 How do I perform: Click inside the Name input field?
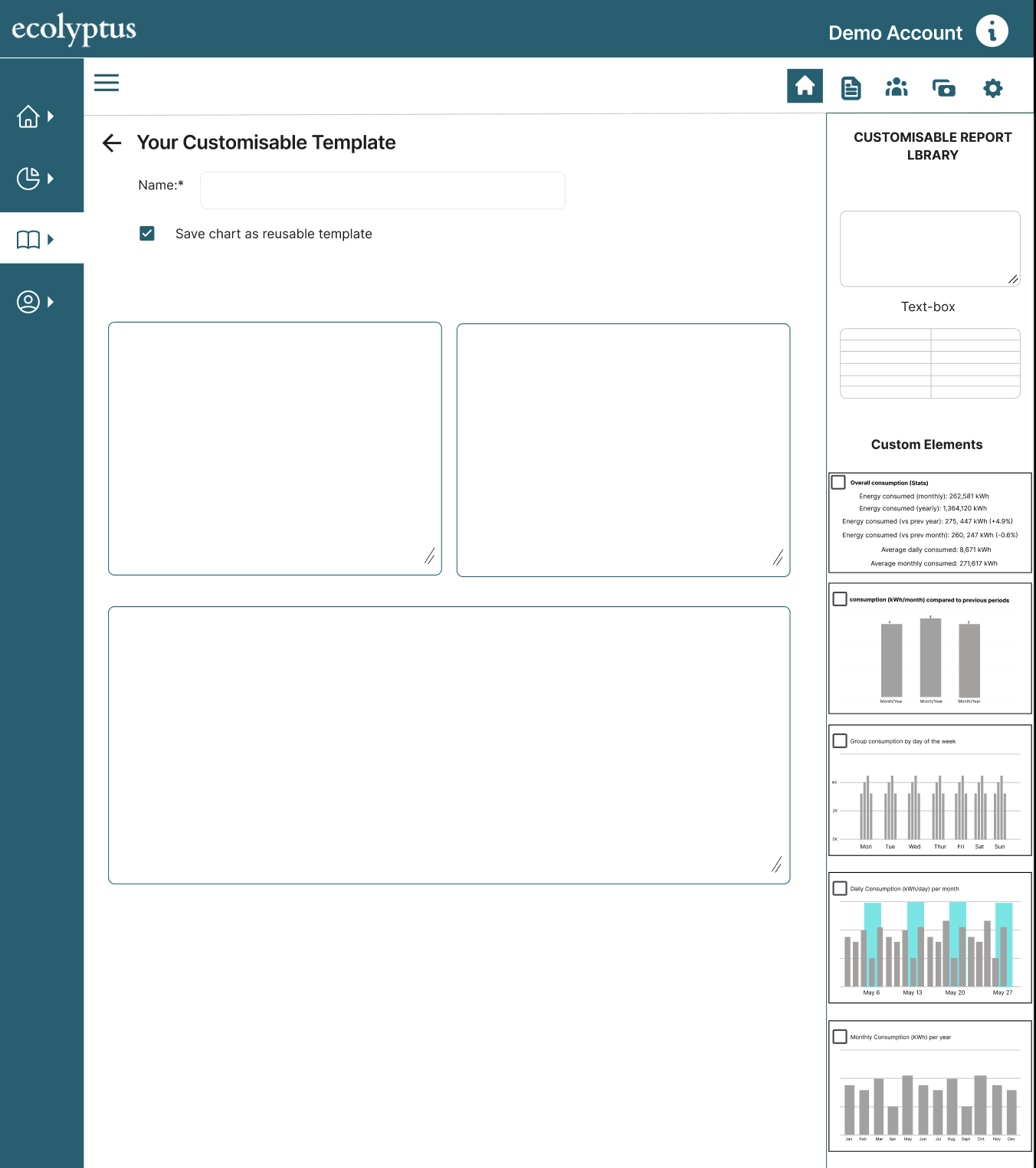tap(382, 190)
